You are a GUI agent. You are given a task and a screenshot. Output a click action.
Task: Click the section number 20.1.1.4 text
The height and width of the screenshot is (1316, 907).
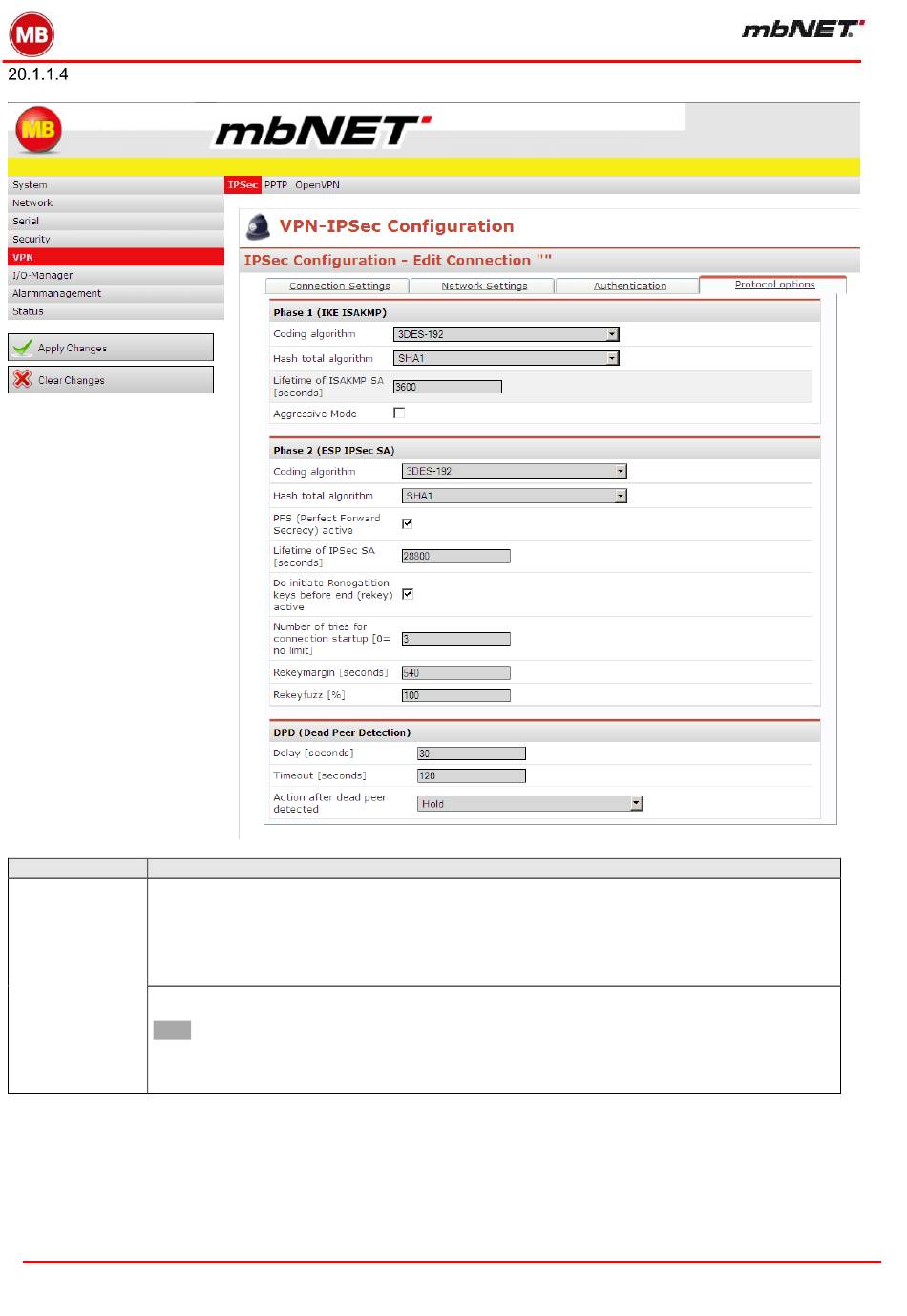(x=38, y=74)
